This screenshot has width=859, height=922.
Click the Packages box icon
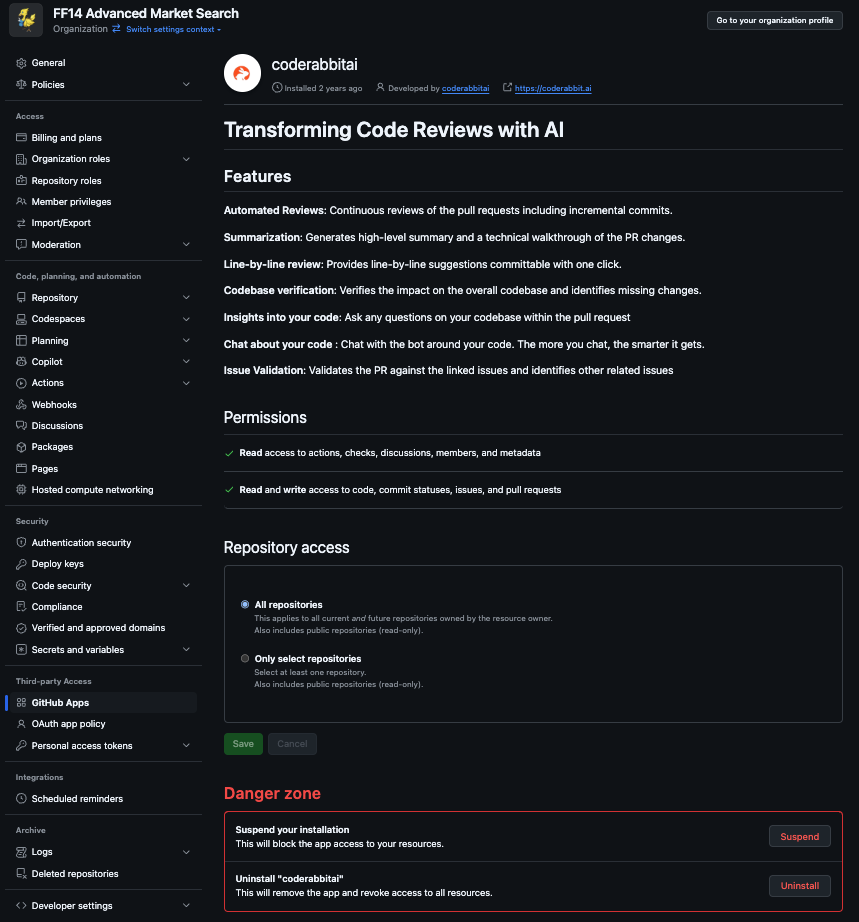pyautogui.click(x=21, y=447)
